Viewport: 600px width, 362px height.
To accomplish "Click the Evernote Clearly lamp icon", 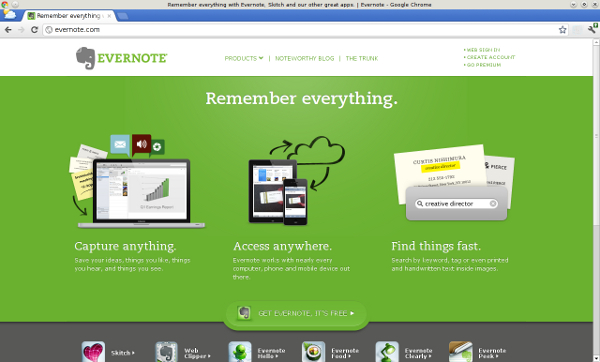I will coord(387,352).
